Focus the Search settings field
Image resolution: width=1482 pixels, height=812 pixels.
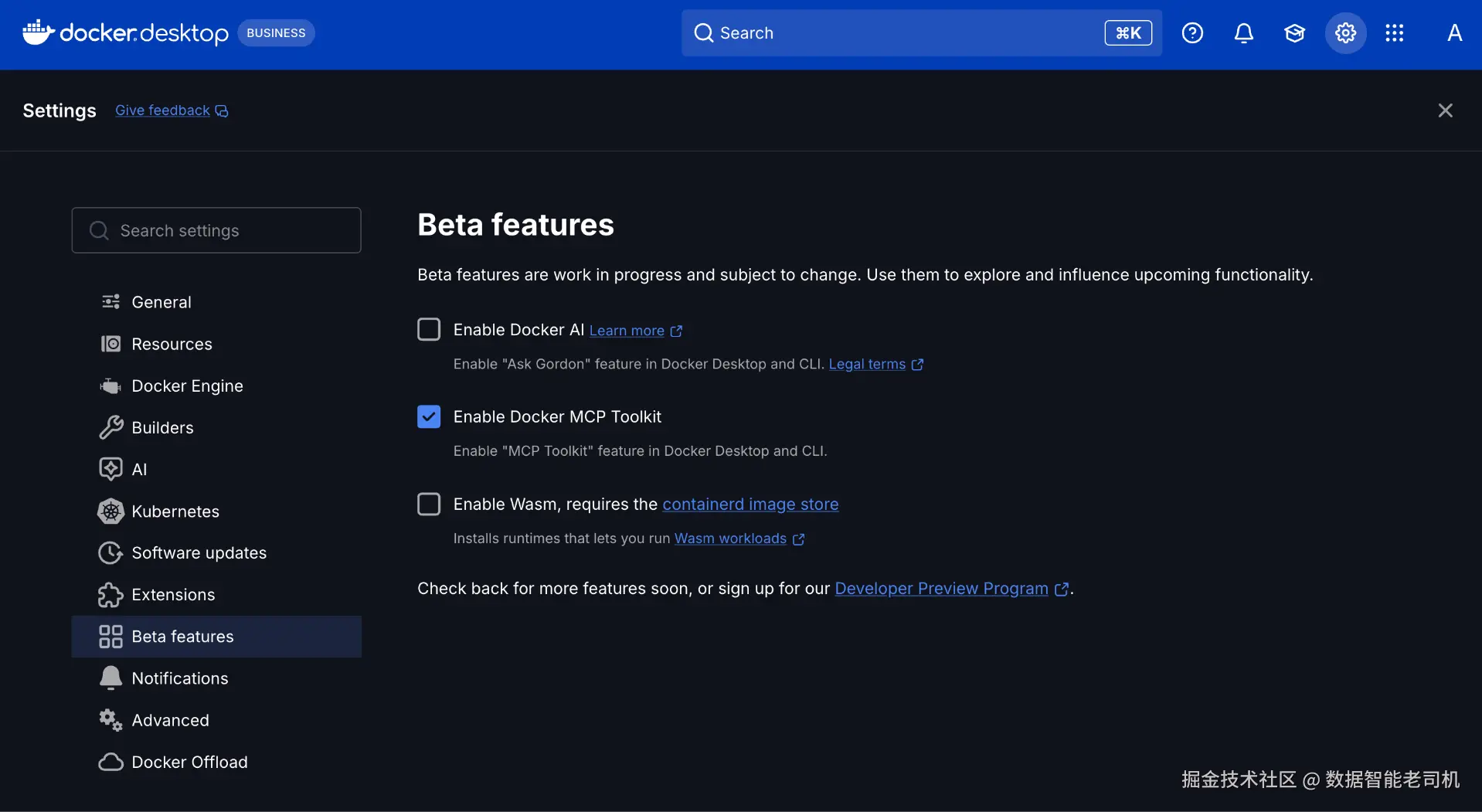click(216, 230)
